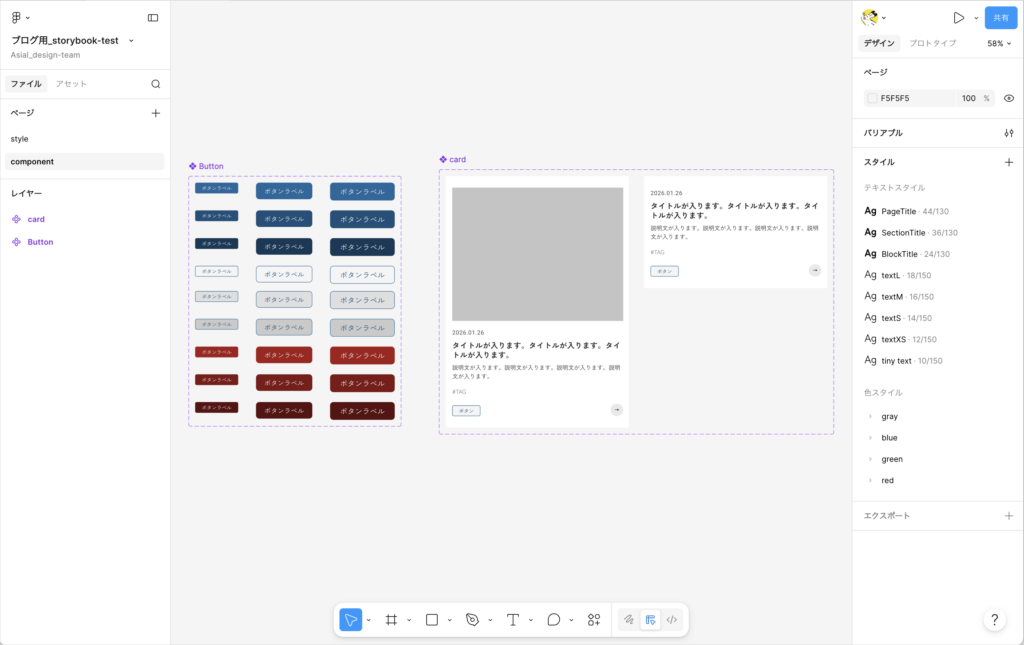
Task: Select the Pen tool
Action: tap(472, 620)
